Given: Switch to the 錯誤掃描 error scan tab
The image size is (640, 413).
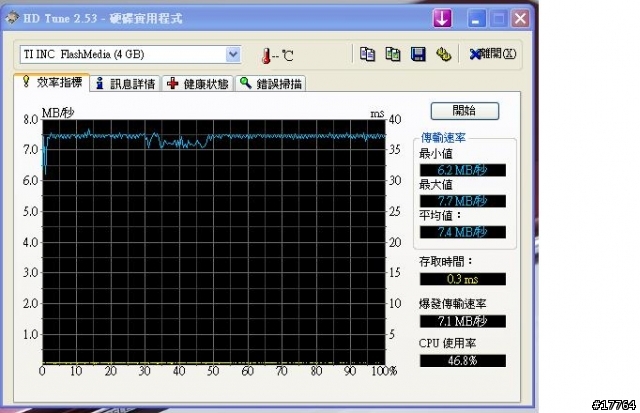Looking at the screenshot, I should coord(271,84).
